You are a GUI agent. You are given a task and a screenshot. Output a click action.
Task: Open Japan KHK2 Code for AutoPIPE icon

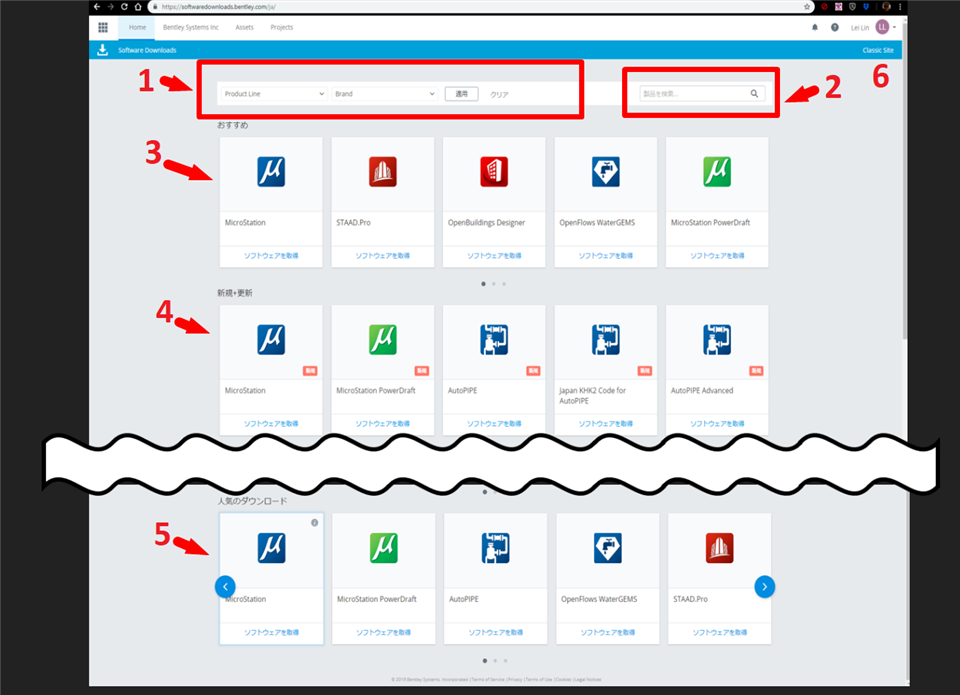coord(606,340)
